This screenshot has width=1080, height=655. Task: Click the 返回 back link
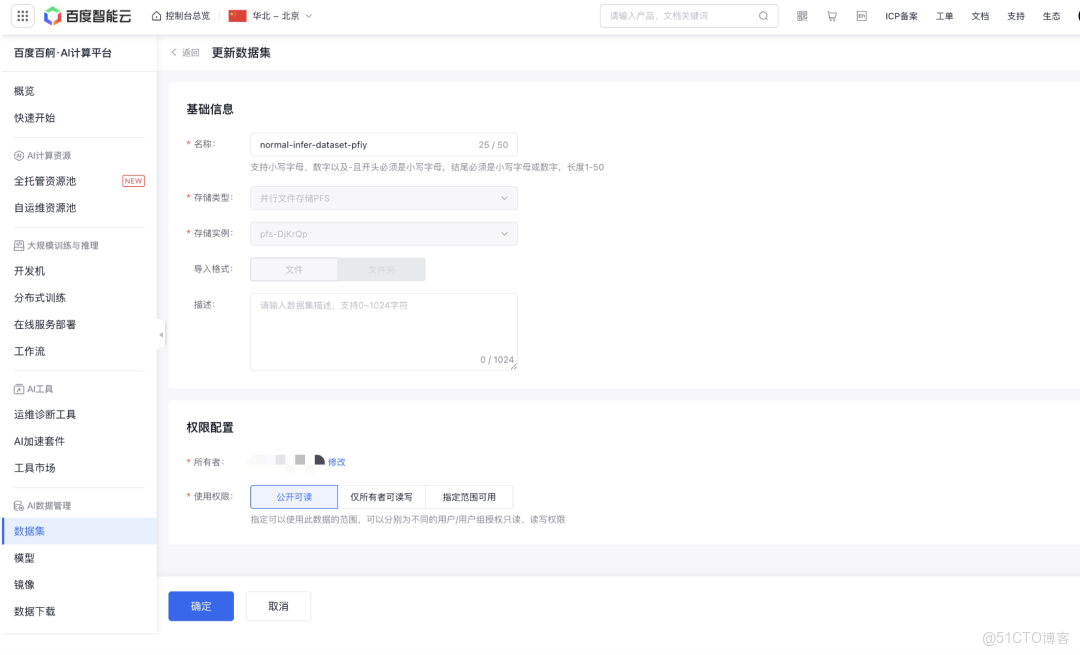pyautogui.click(x=188, y=53)
